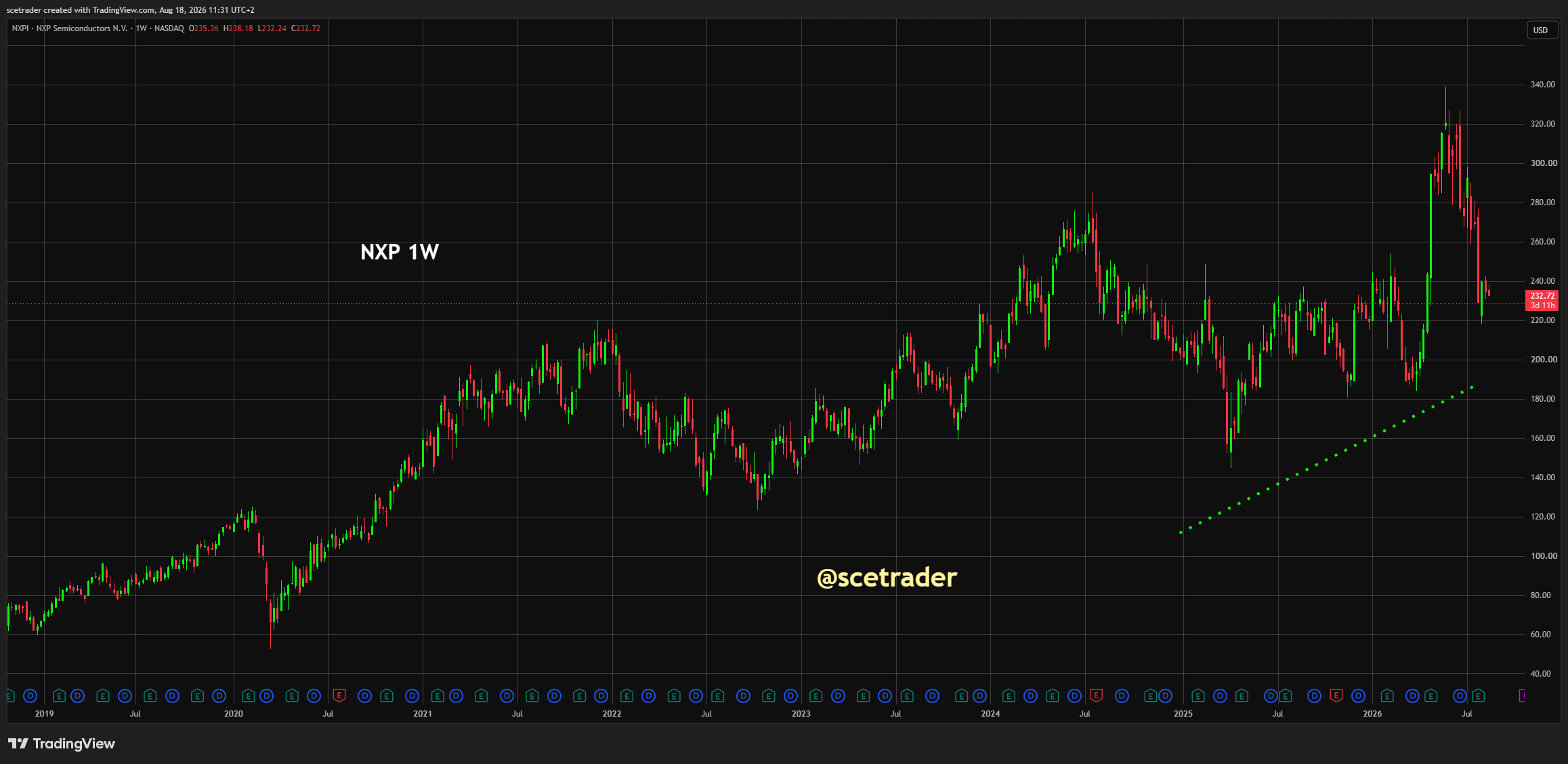1568x764 pixels.
Task: Click the red 232.72 current price label
Action: pyautogui.click(x=1542, y=300)
